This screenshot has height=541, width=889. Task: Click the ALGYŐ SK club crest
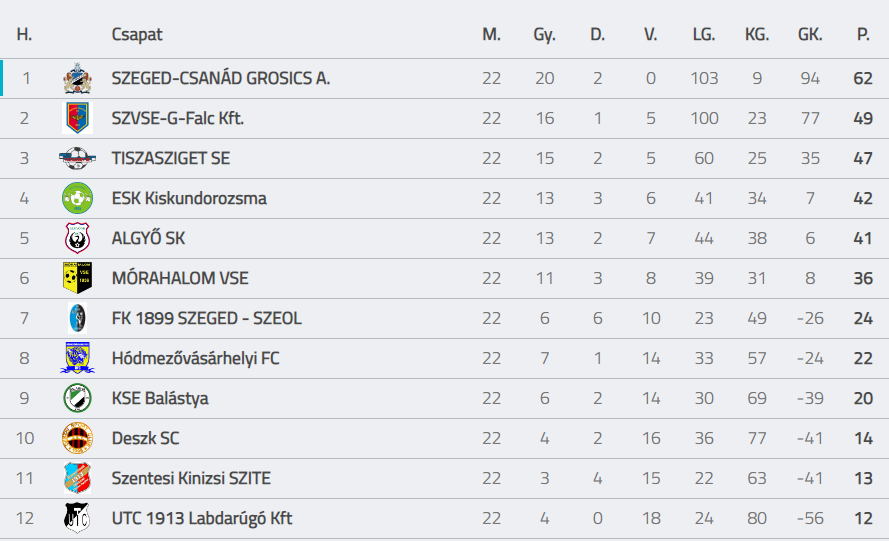(77, 238)
